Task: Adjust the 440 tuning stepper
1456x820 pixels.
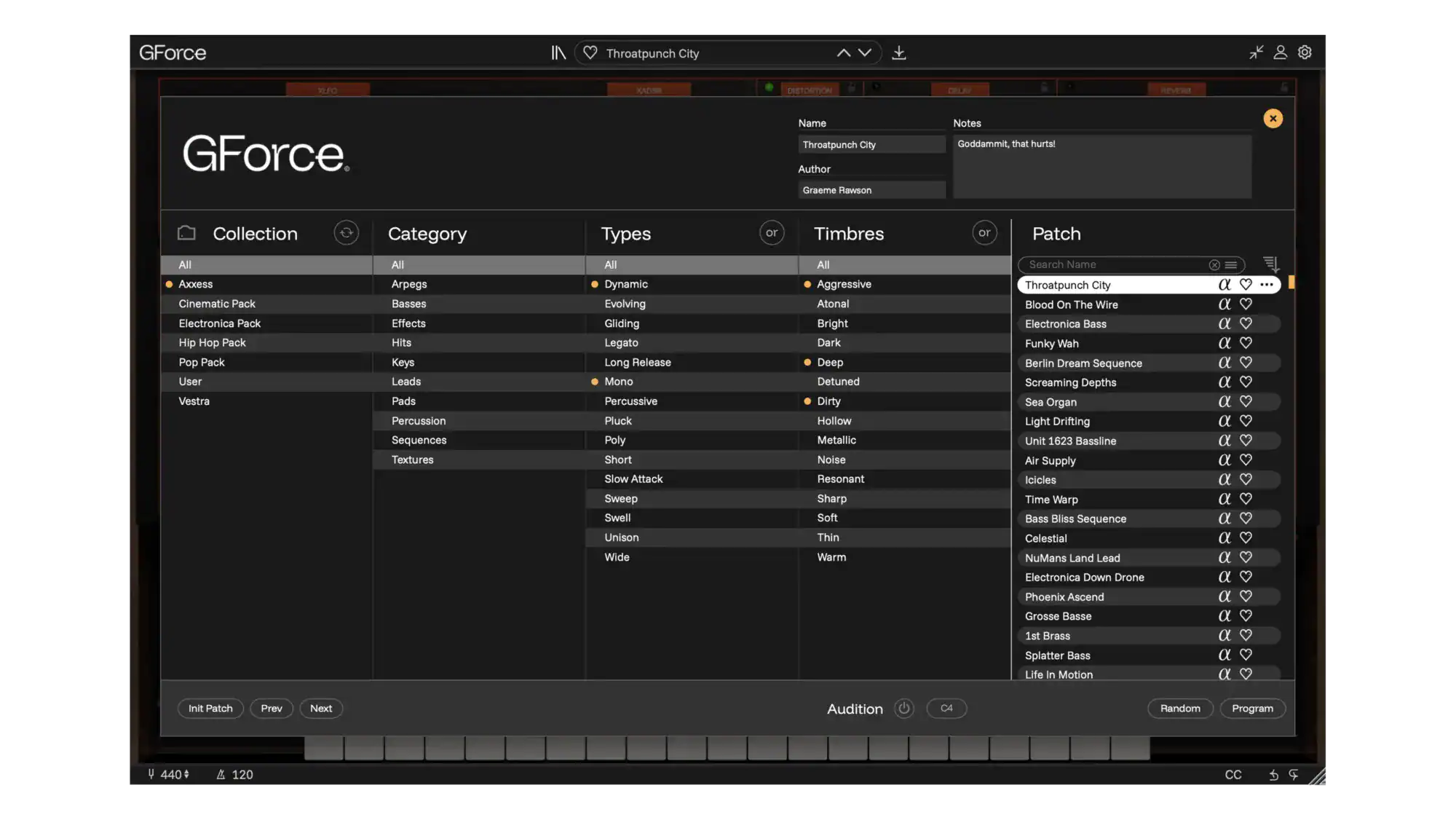Action: [x=186, y=775]
